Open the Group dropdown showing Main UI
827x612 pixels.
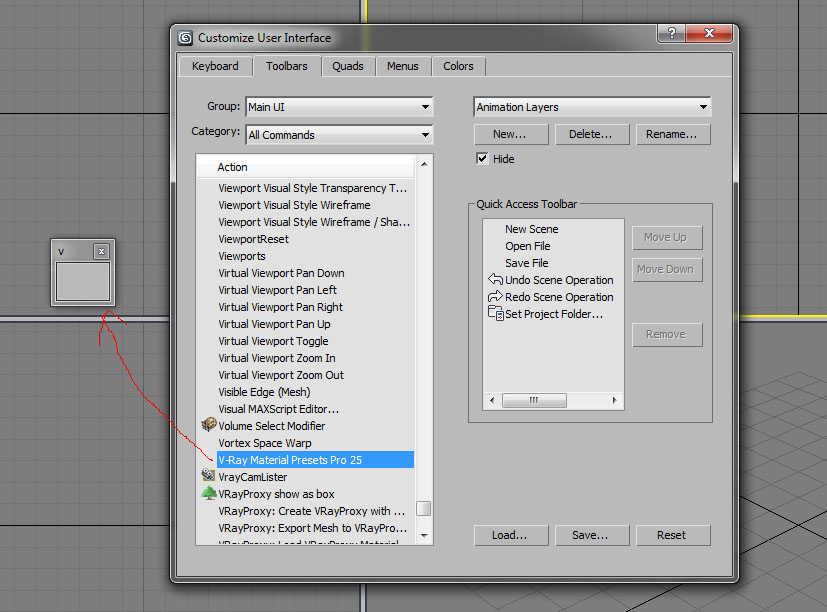pos(338,107)
